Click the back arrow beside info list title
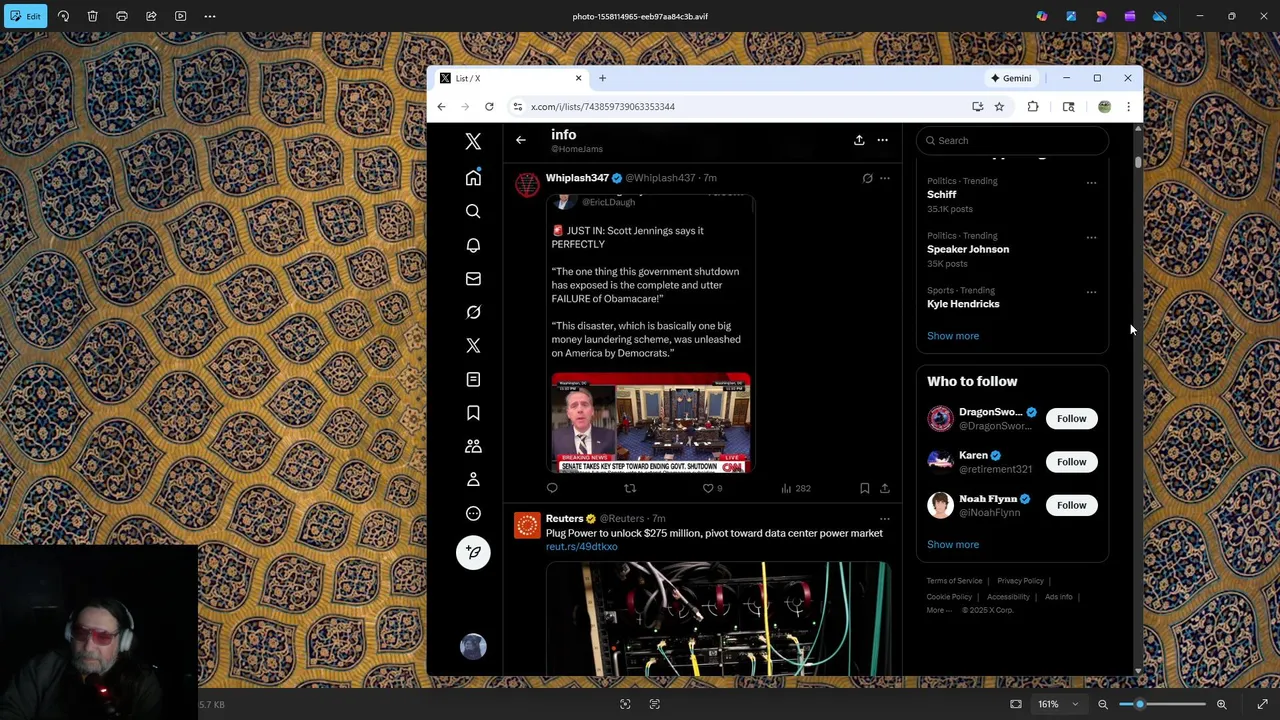The height and width of the screenshot is (720, 1280). click(520, 140)
